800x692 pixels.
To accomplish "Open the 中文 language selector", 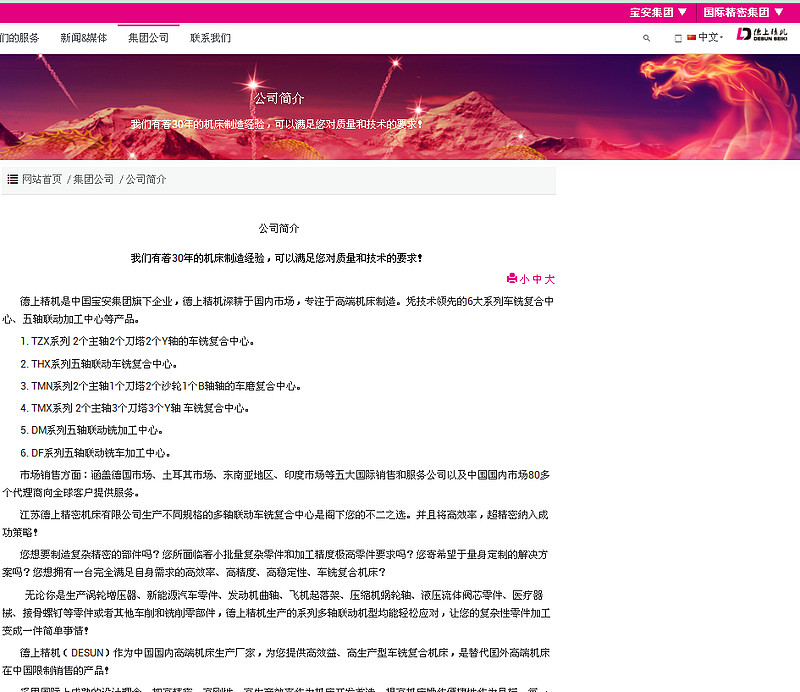I will (710, 37).
